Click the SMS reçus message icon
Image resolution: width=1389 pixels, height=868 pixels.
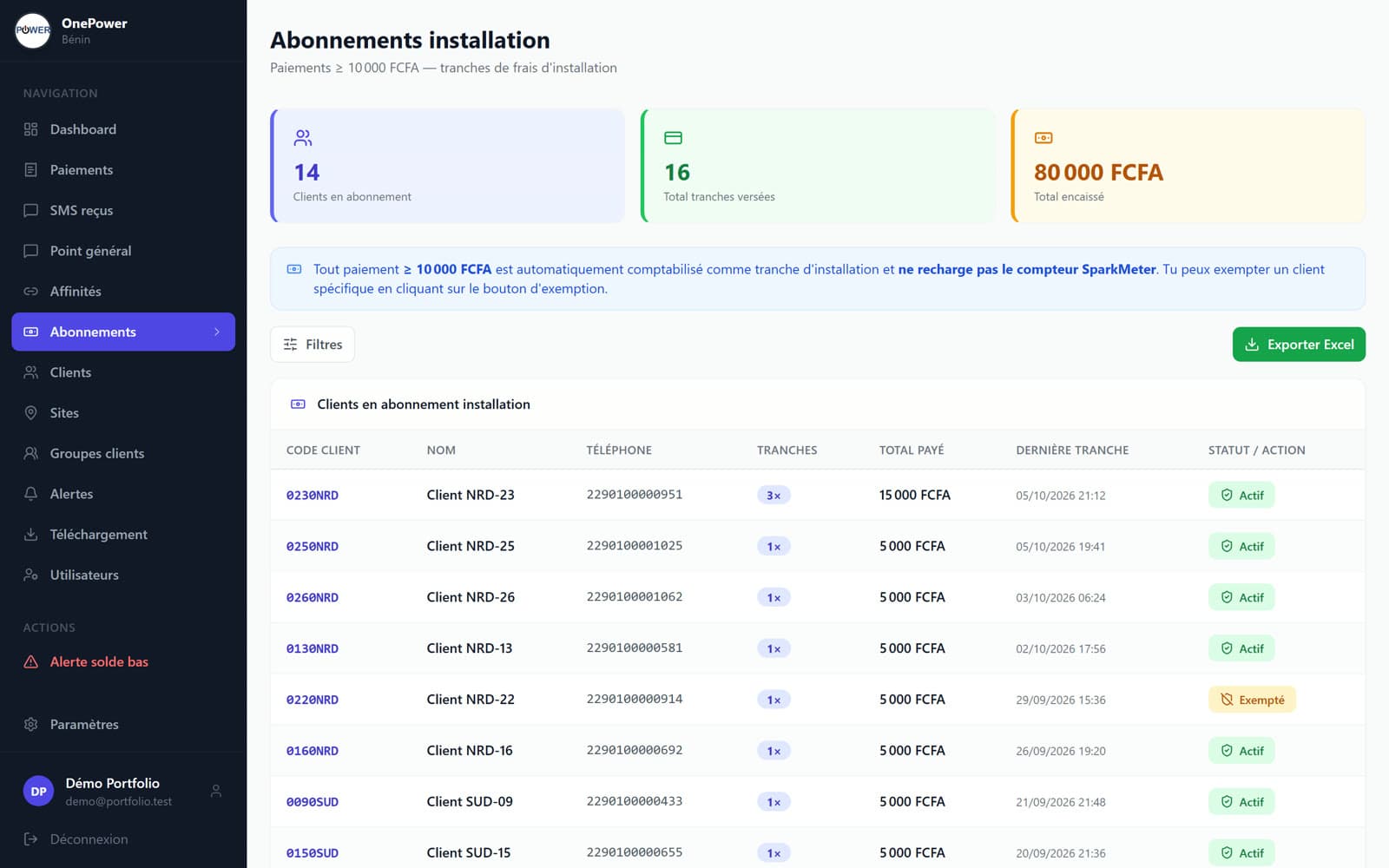coord(31,210)
